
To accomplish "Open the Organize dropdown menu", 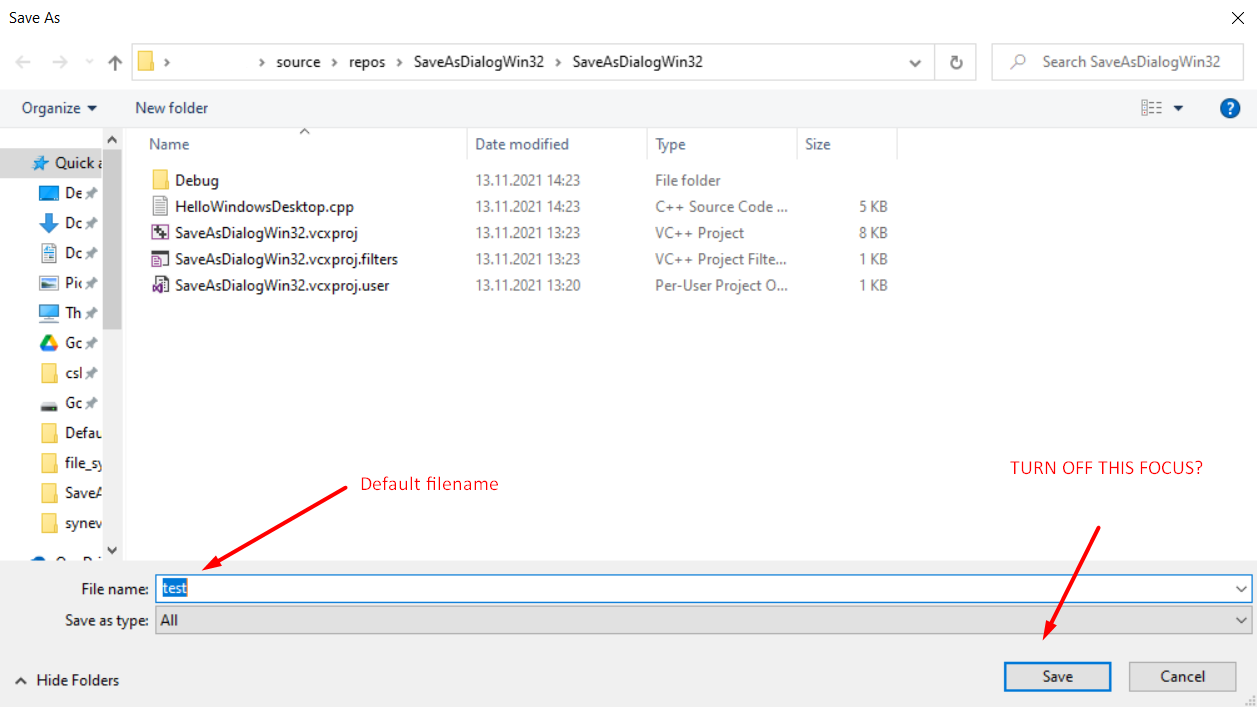I will [60, 108].
